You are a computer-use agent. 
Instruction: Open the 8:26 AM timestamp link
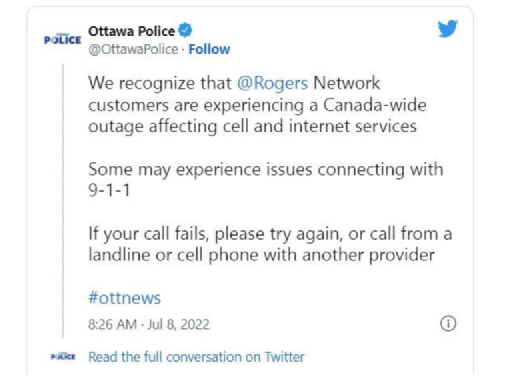112,324
